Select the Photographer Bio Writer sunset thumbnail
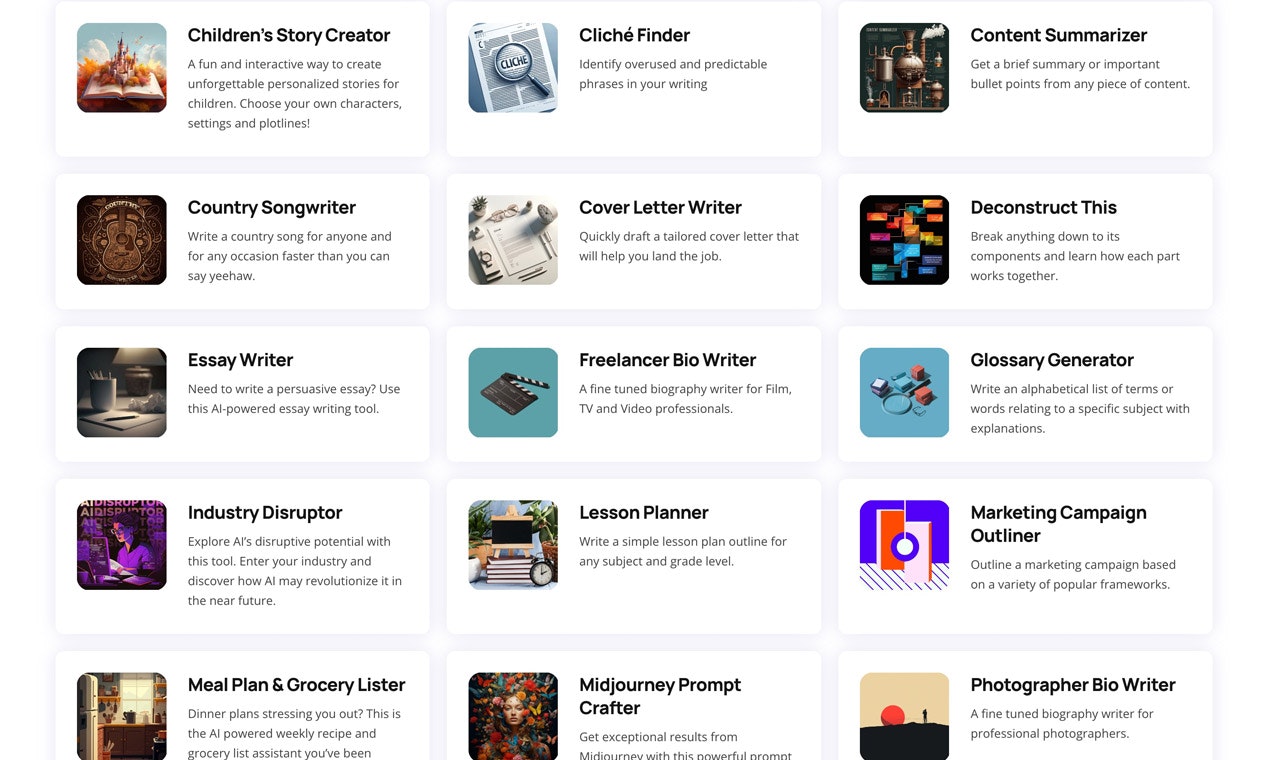Screen dimensions: 1270x760 point(904,716)
